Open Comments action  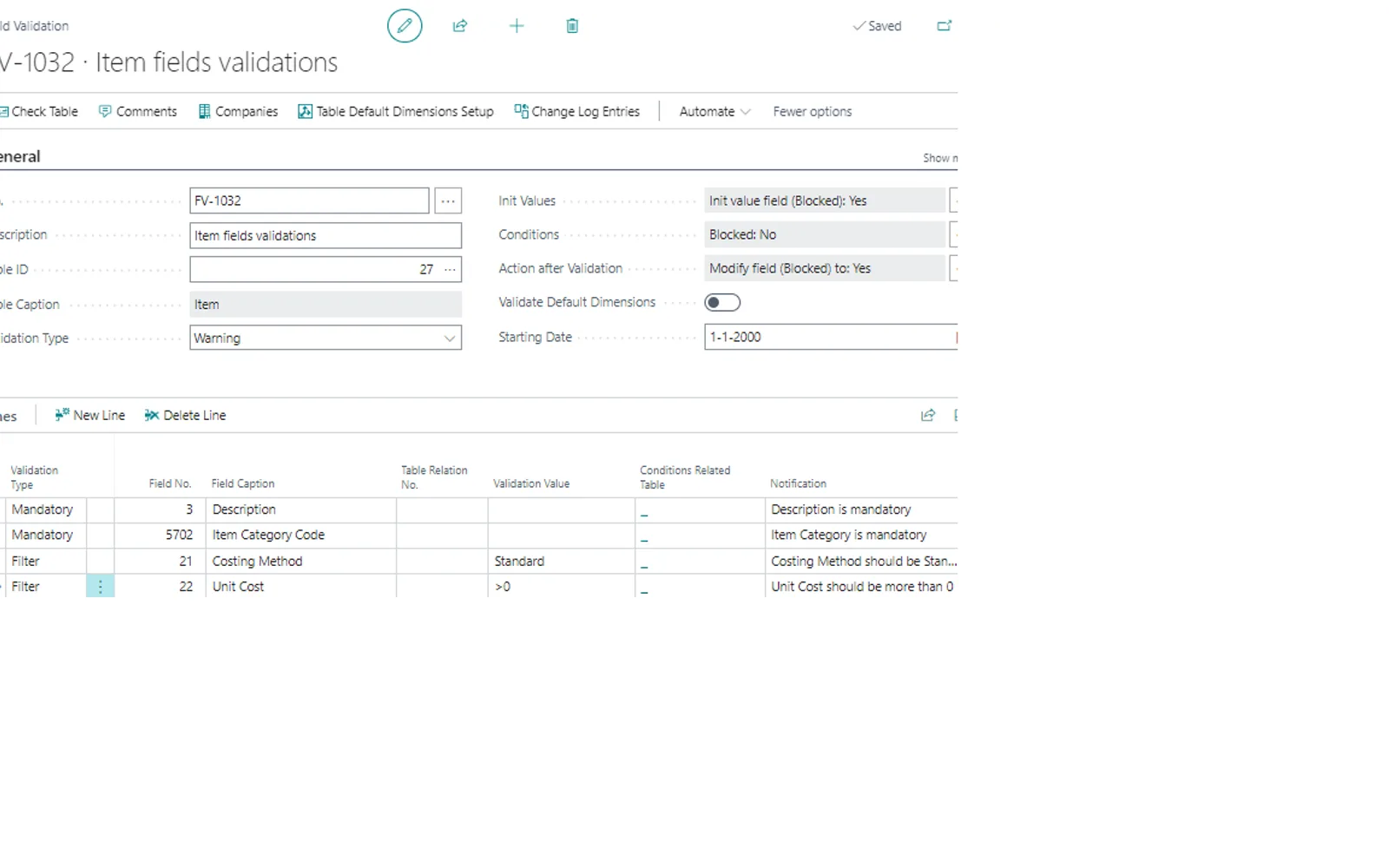point(138,111)
